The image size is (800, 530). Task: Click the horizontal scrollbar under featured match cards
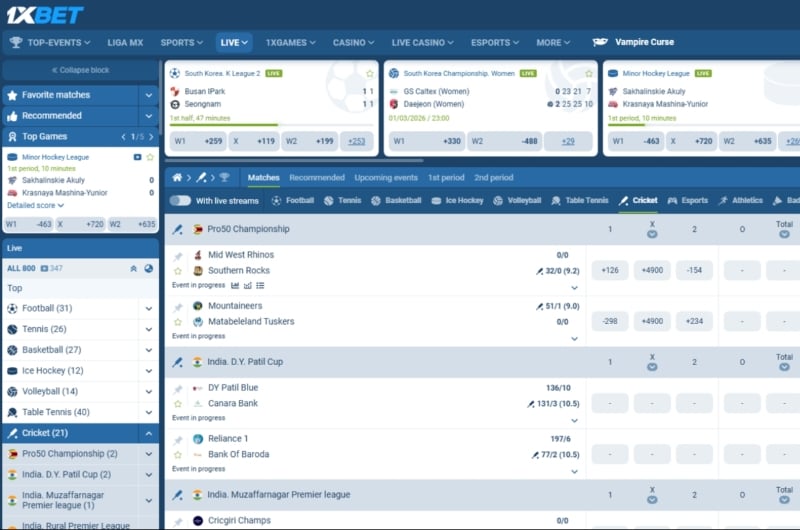294,160
